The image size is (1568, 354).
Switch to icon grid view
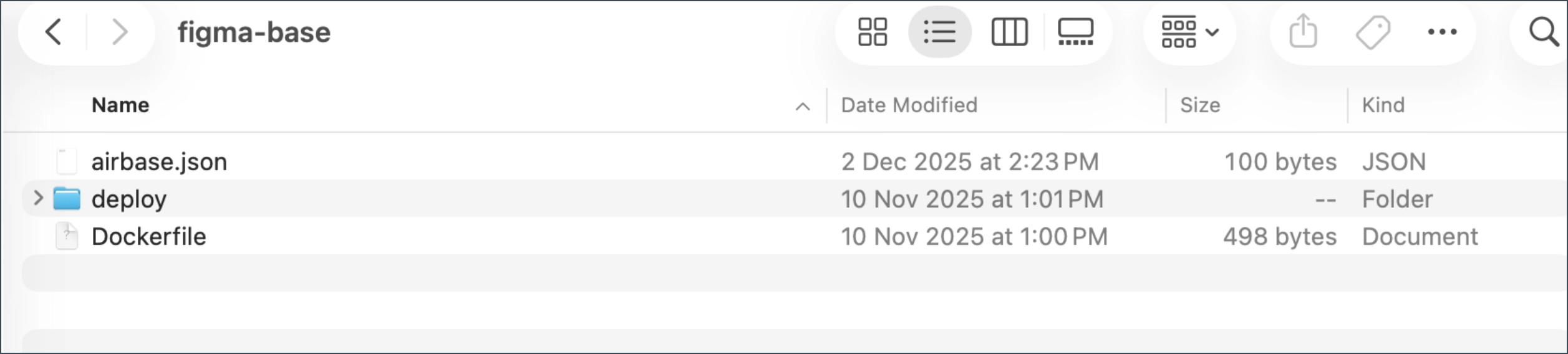pos(872,32)
